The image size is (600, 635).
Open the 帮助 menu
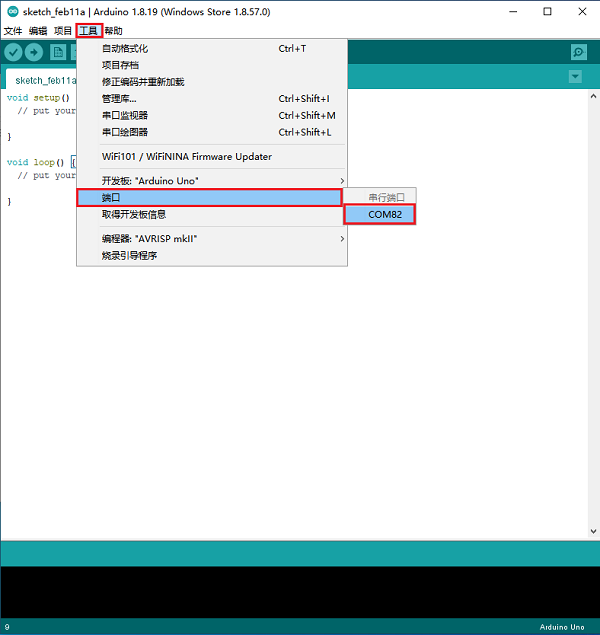coord(113,31)
